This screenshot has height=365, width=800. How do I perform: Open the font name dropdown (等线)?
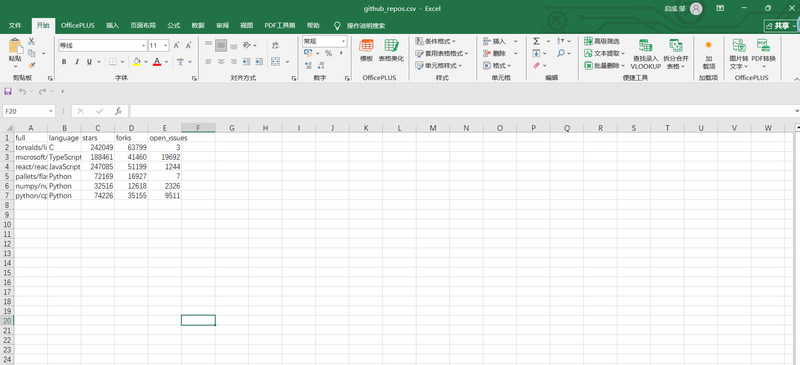143,45
